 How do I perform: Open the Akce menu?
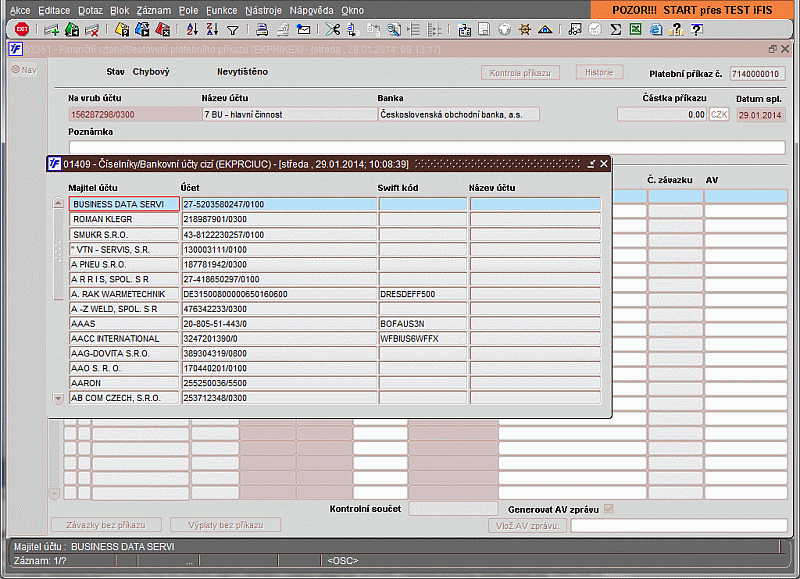(x=20, y=10)
